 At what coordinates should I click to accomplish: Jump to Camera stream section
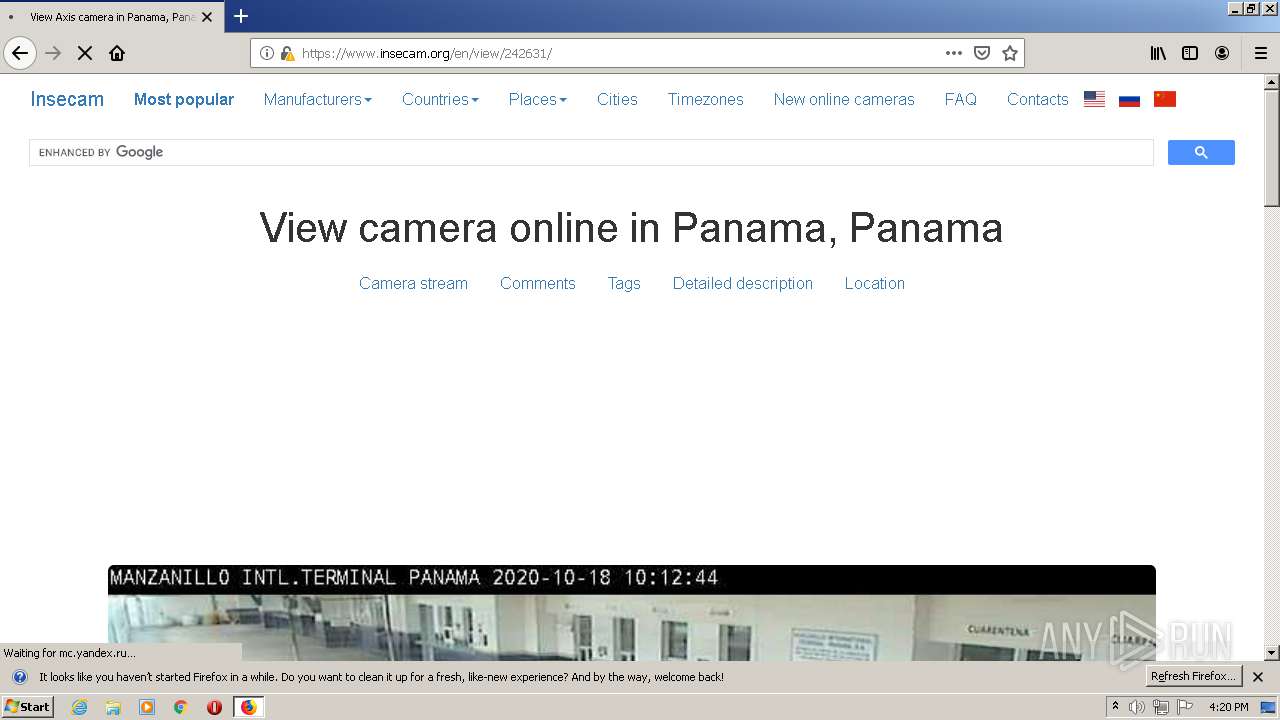413,283
